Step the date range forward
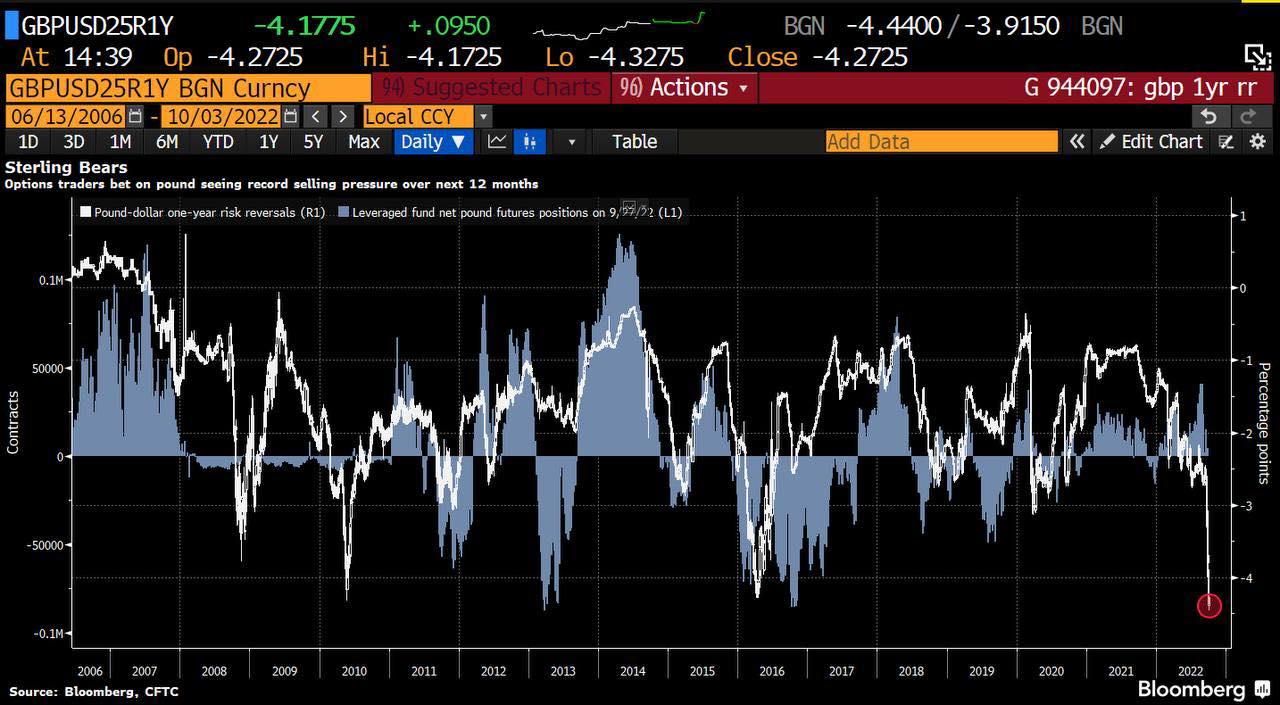This screenshot has width=1280, height=705. coord(342,116)
